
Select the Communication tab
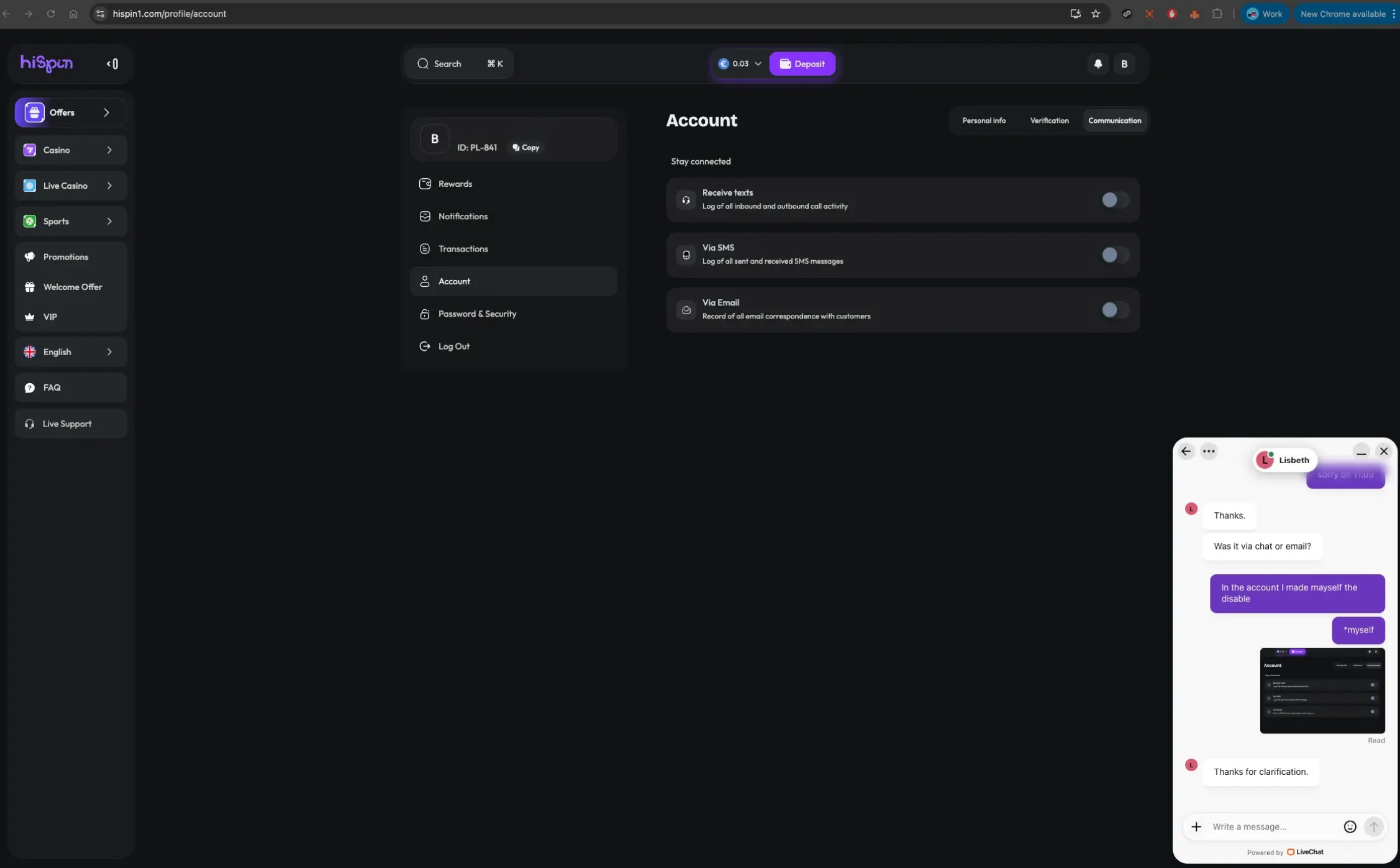pos(1115,120)
